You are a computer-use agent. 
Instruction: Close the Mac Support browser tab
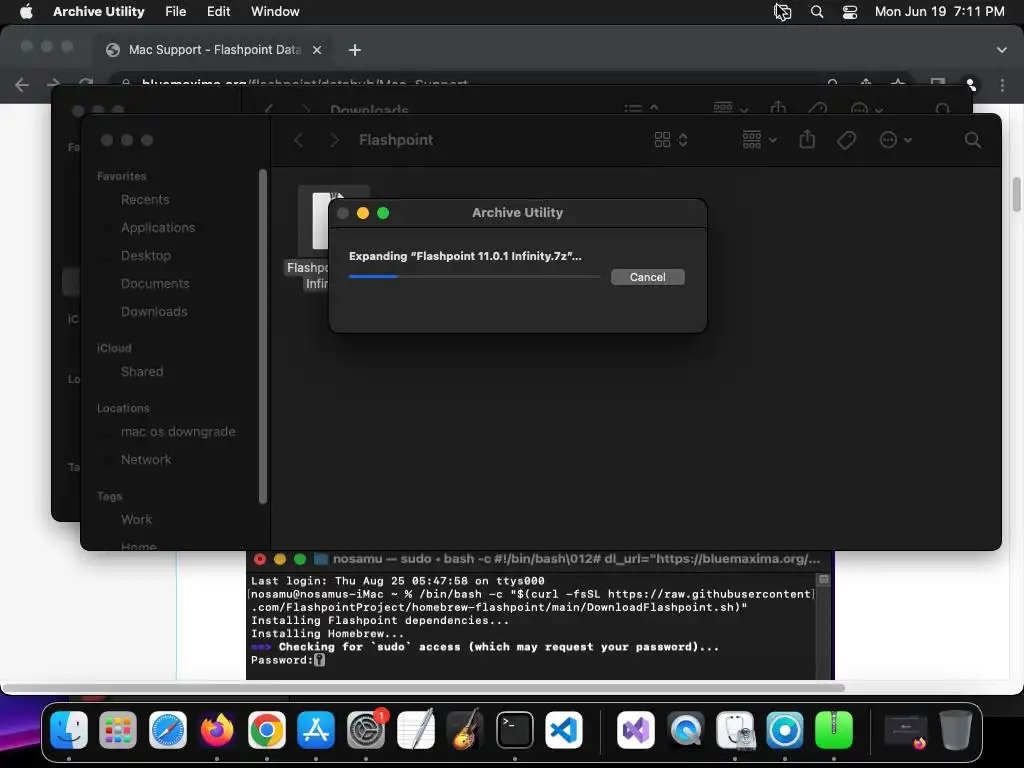(x=317, y=50)
